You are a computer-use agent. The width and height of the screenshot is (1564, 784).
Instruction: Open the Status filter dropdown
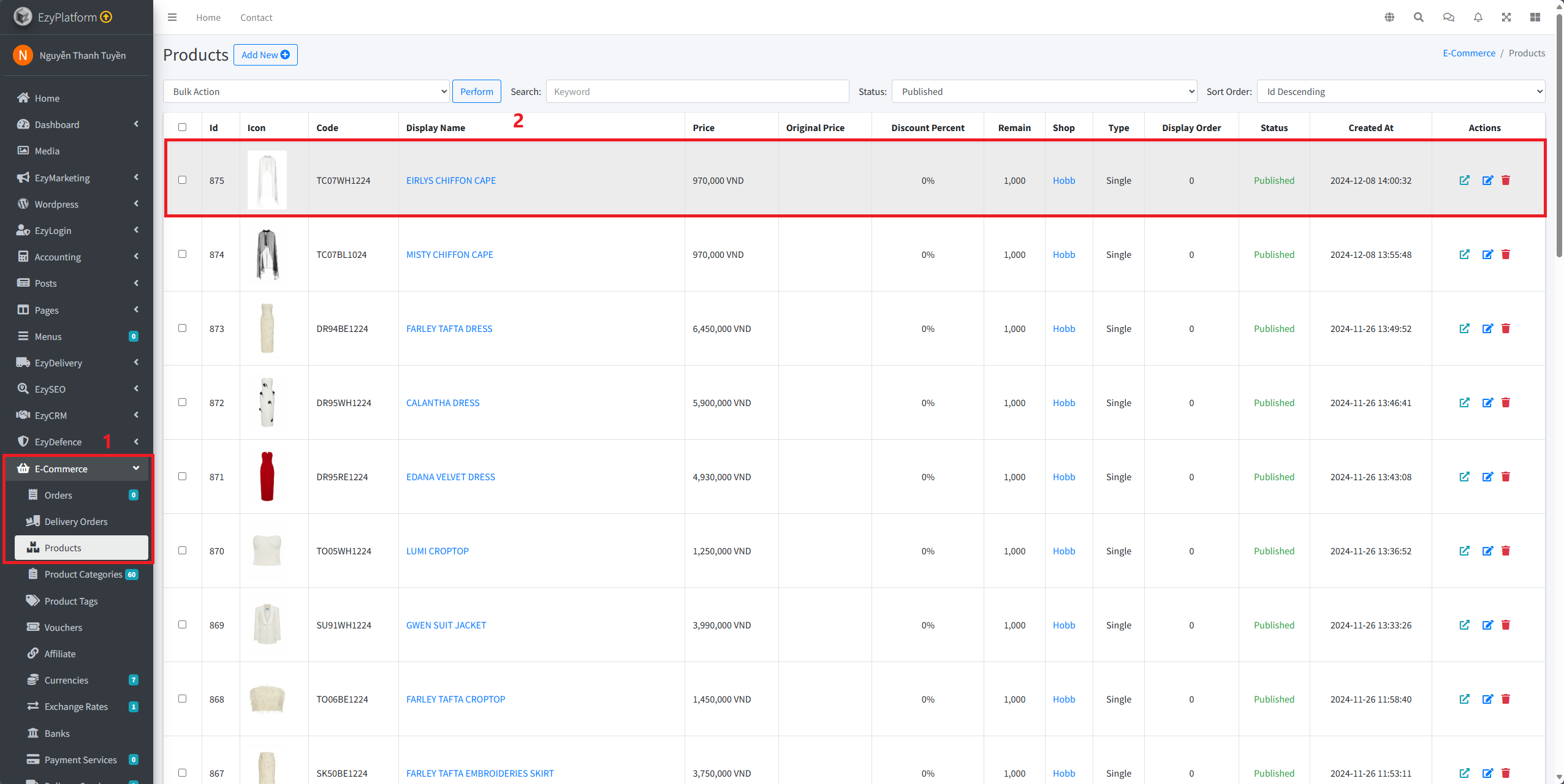click(1044, 91)
